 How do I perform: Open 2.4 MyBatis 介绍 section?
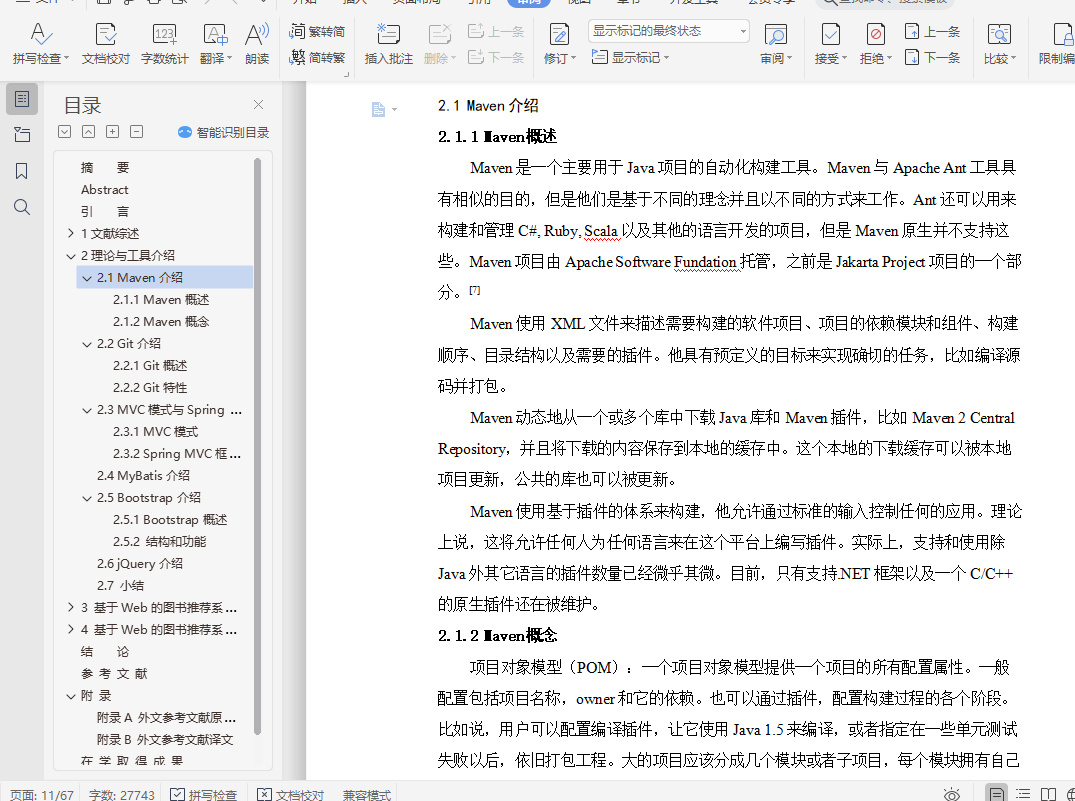coord(143,475)
